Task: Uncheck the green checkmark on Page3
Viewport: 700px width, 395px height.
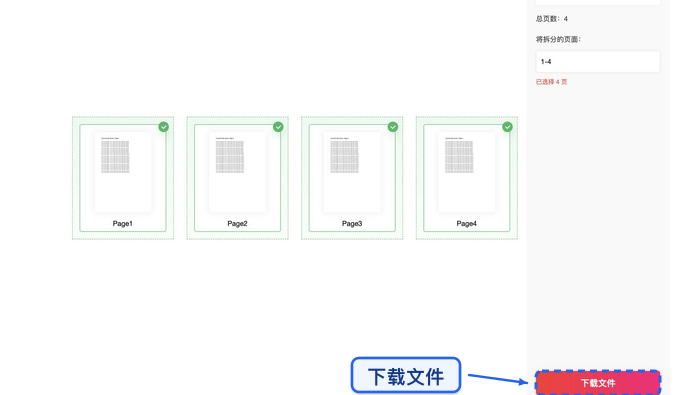Action: [x=393, y=127]
